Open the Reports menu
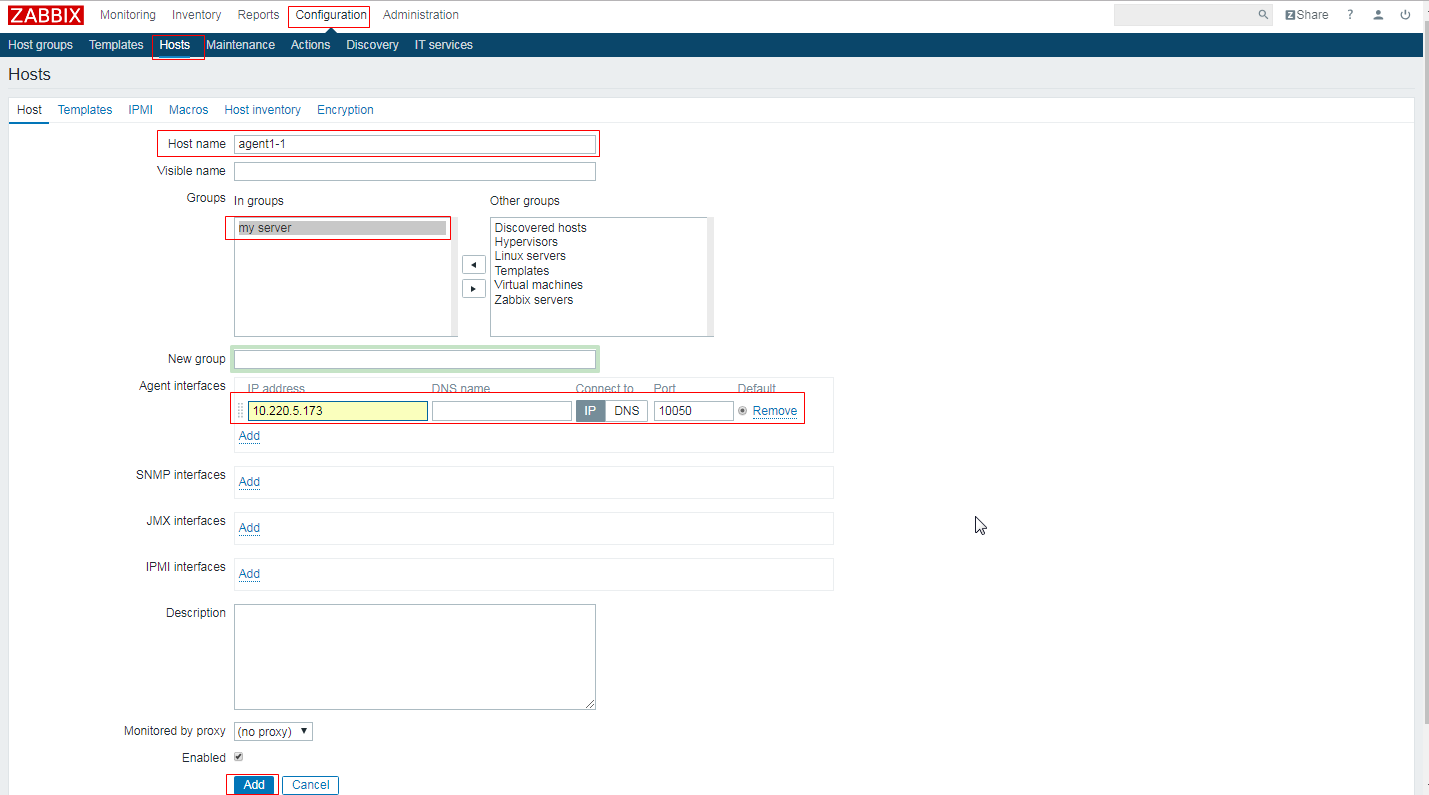 click(x=259, y=15)
